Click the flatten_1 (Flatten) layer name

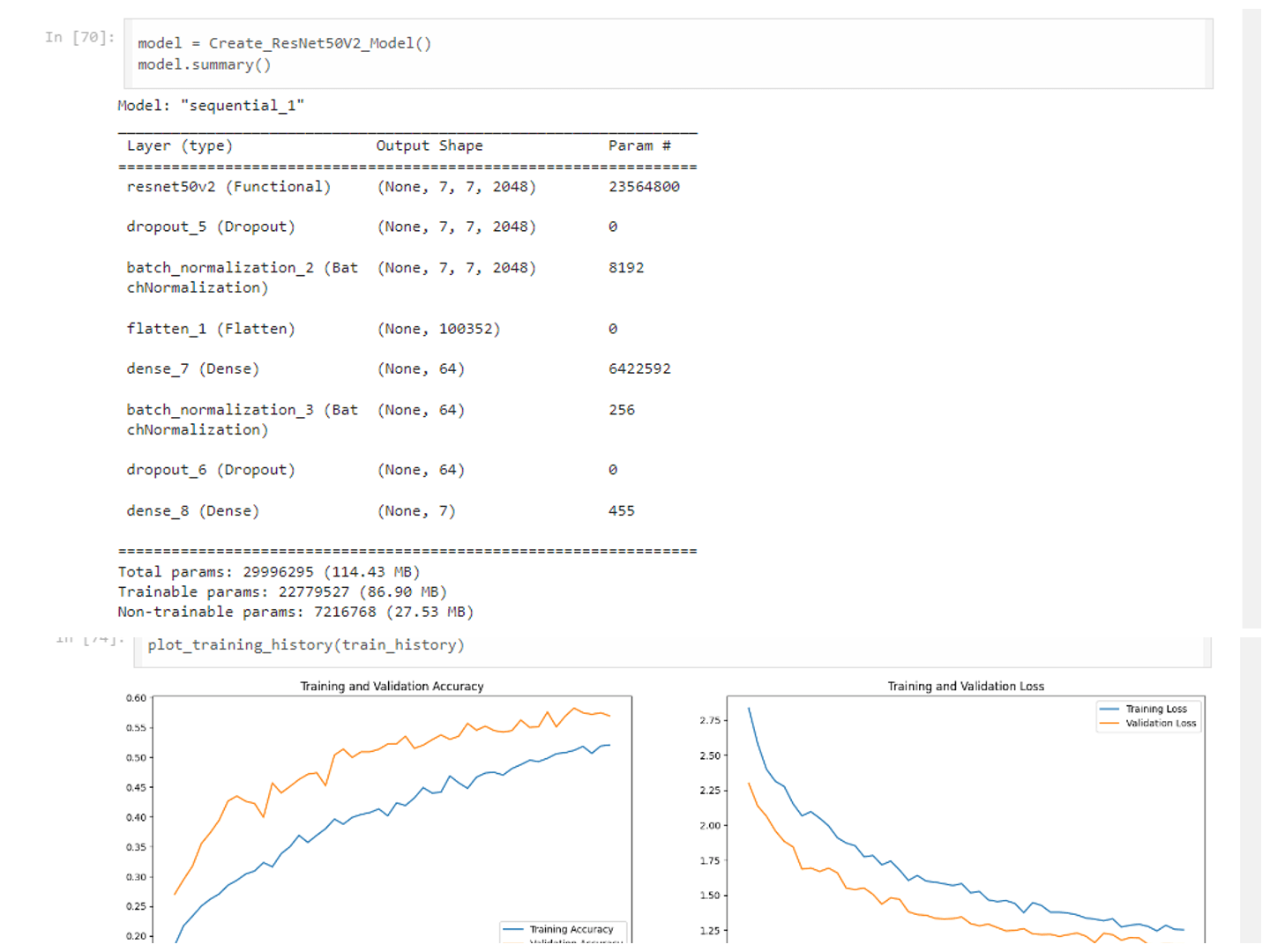[x=211, y=329]
